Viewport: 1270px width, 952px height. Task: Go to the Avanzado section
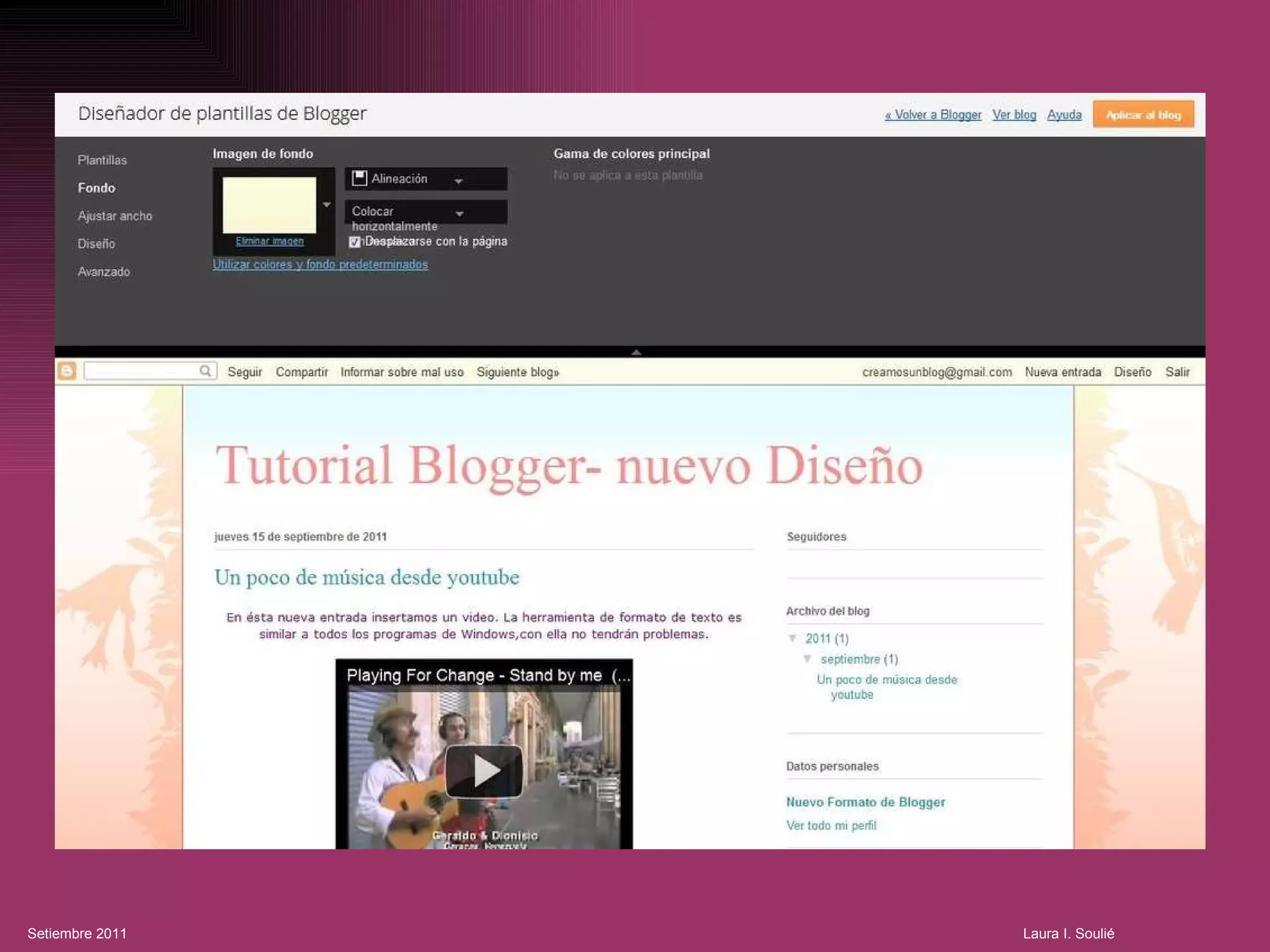click(104, 271)
